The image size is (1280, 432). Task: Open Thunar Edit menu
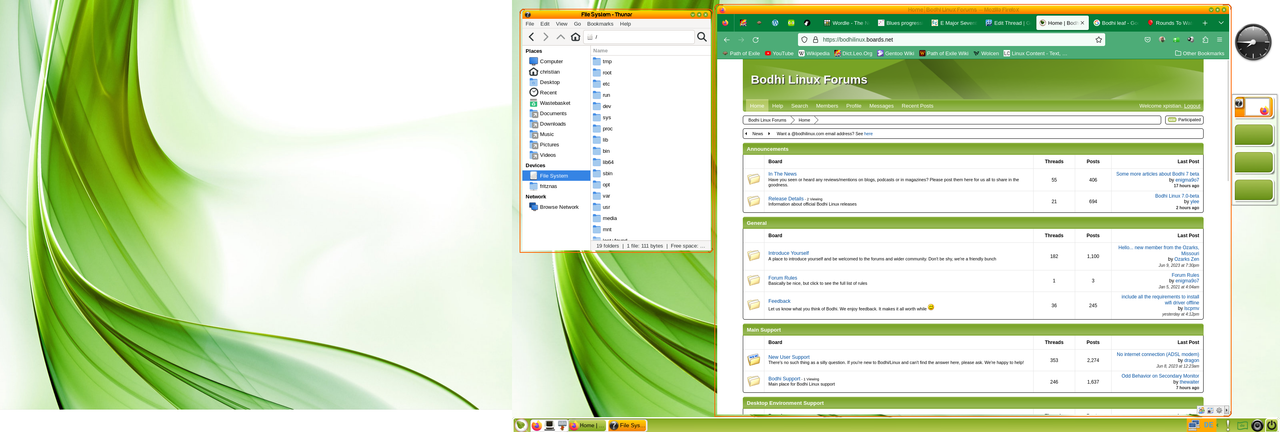pos(545,23)
